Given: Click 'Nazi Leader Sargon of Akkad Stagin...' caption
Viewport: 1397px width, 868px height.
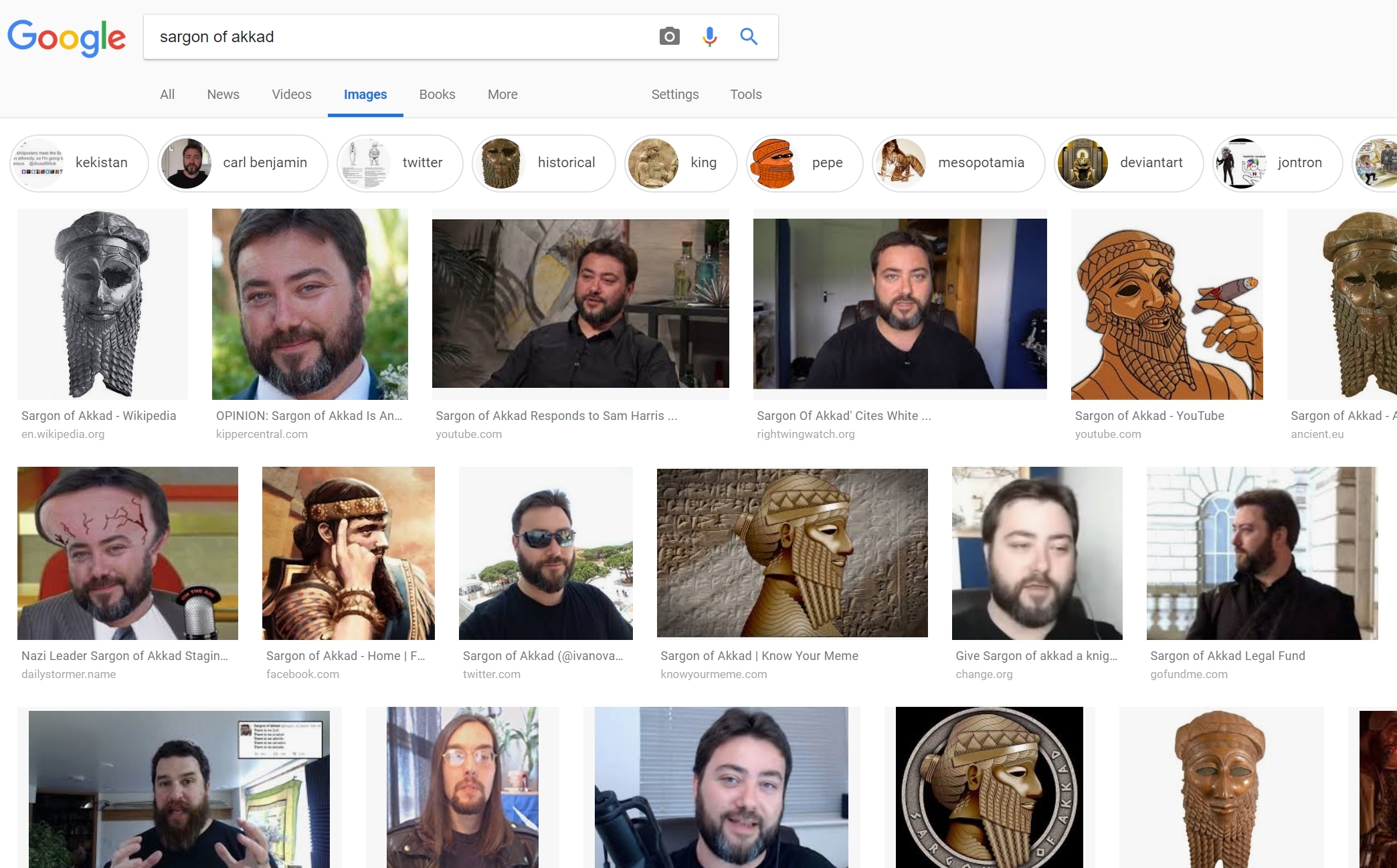Looking at the screenshot, I should 125,656.
